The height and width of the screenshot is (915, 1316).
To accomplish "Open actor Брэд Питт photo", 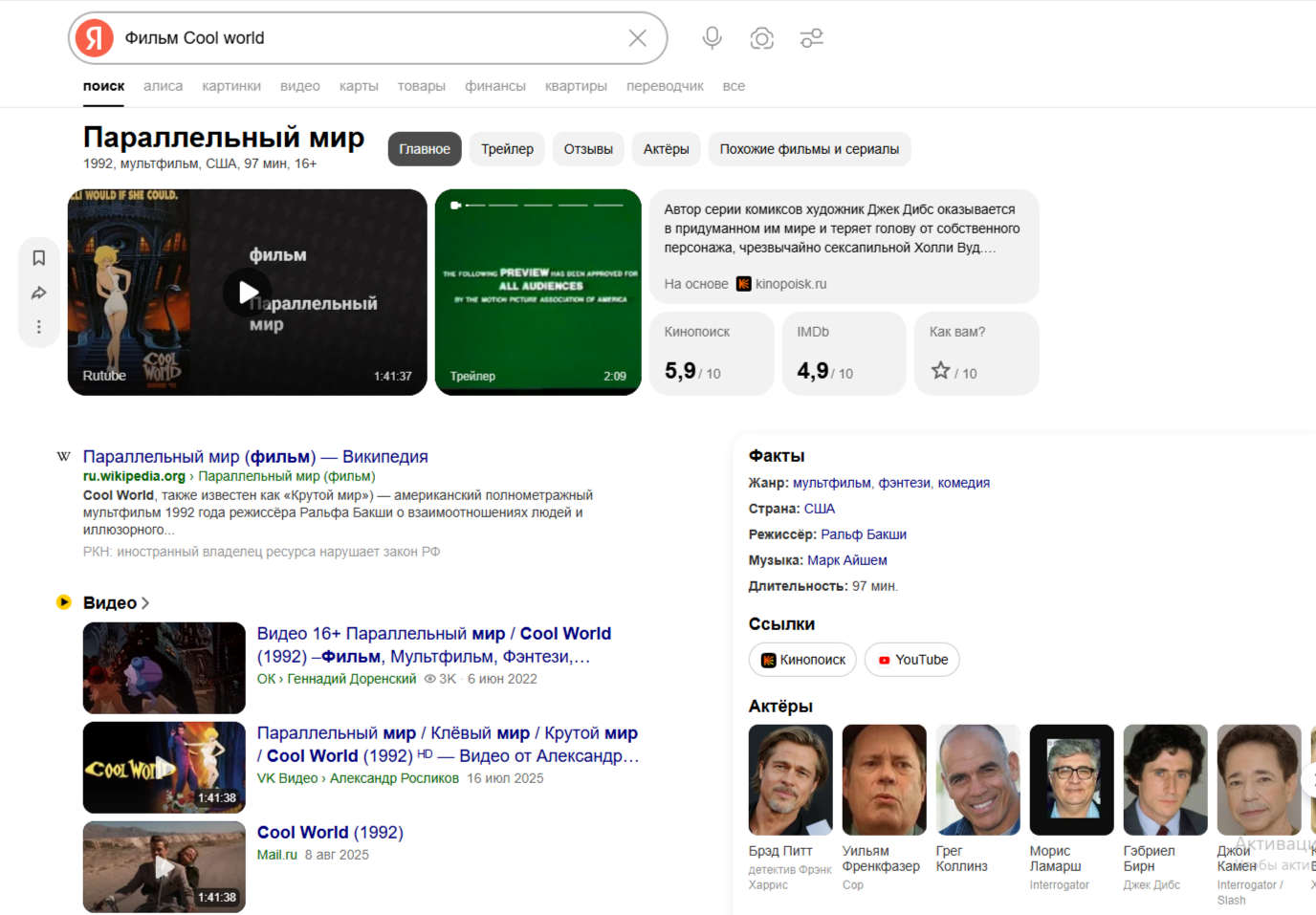I will tap(791, 780).
